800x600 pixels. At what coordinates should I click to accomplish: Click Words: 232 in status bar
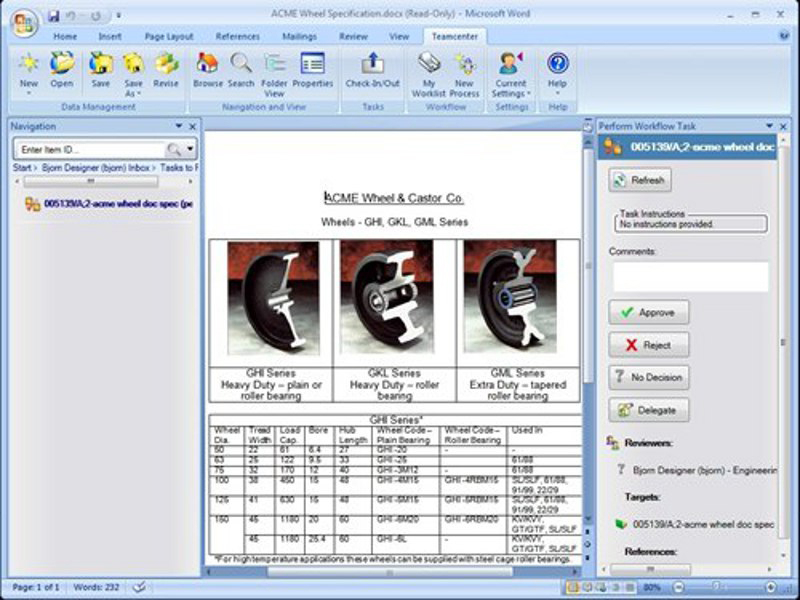95,587
